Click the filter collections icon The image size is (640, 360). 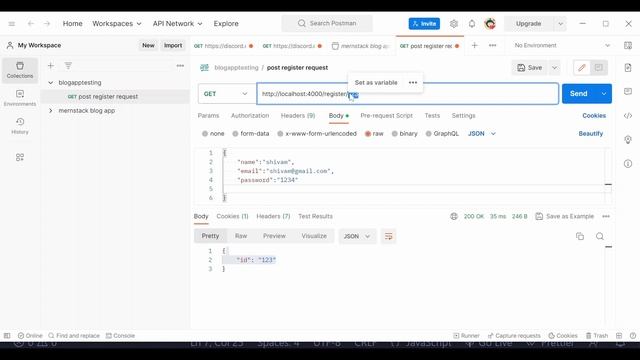click(68, 65)
